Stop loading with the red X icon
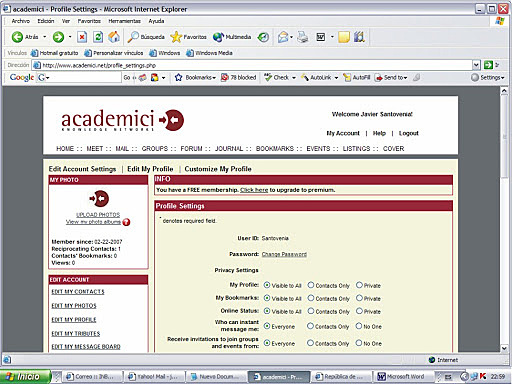Screen dimensions: 512x384 point(82,37)
